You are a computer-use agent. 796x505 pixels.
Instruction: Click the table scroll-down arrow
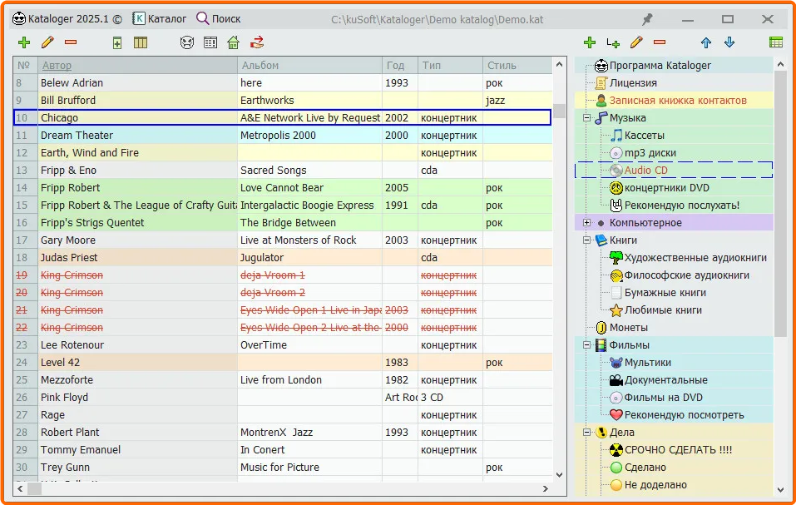tap(559, 475)
